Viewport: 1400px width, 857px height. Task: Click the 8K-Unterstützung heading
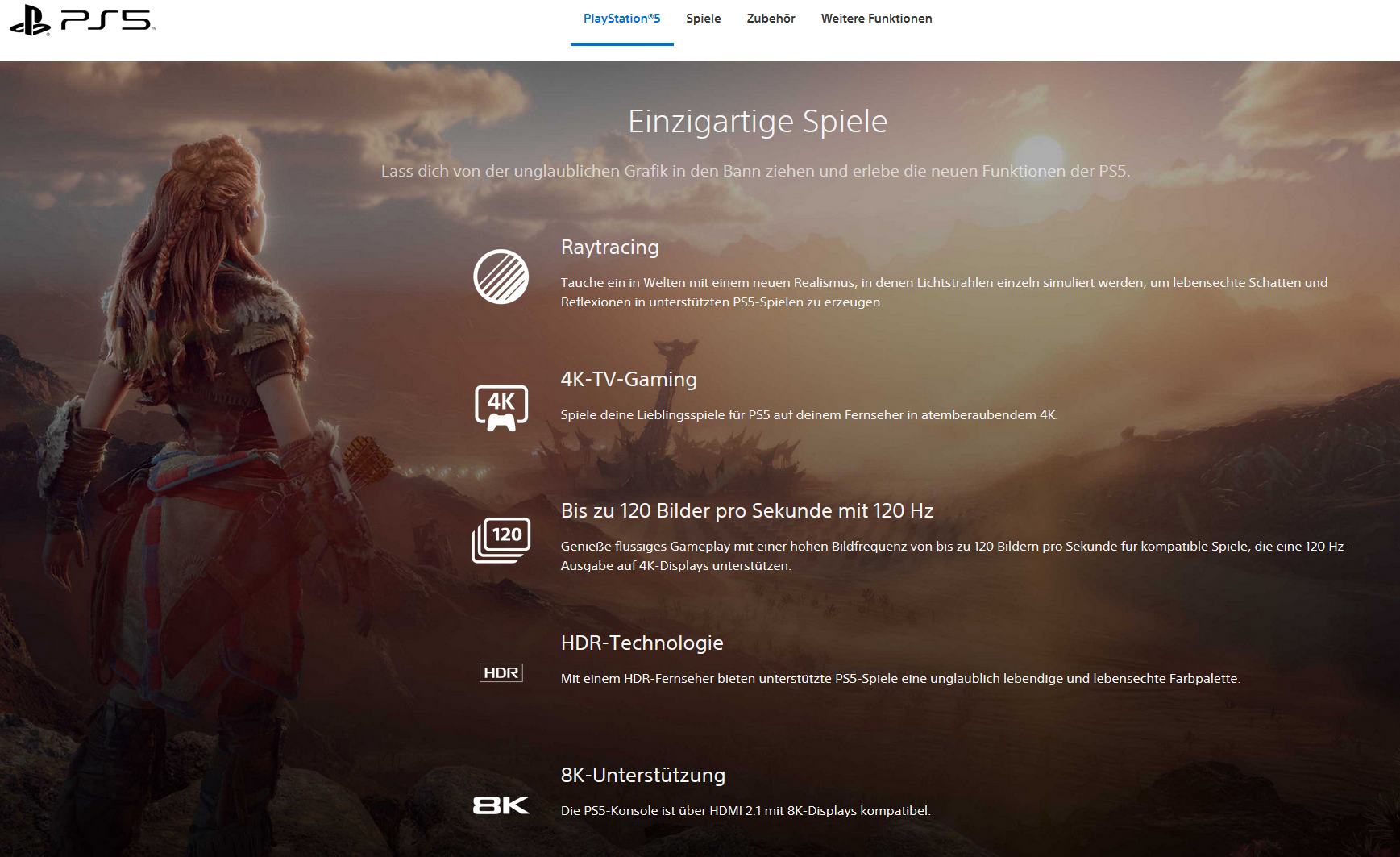click(643, 775)
